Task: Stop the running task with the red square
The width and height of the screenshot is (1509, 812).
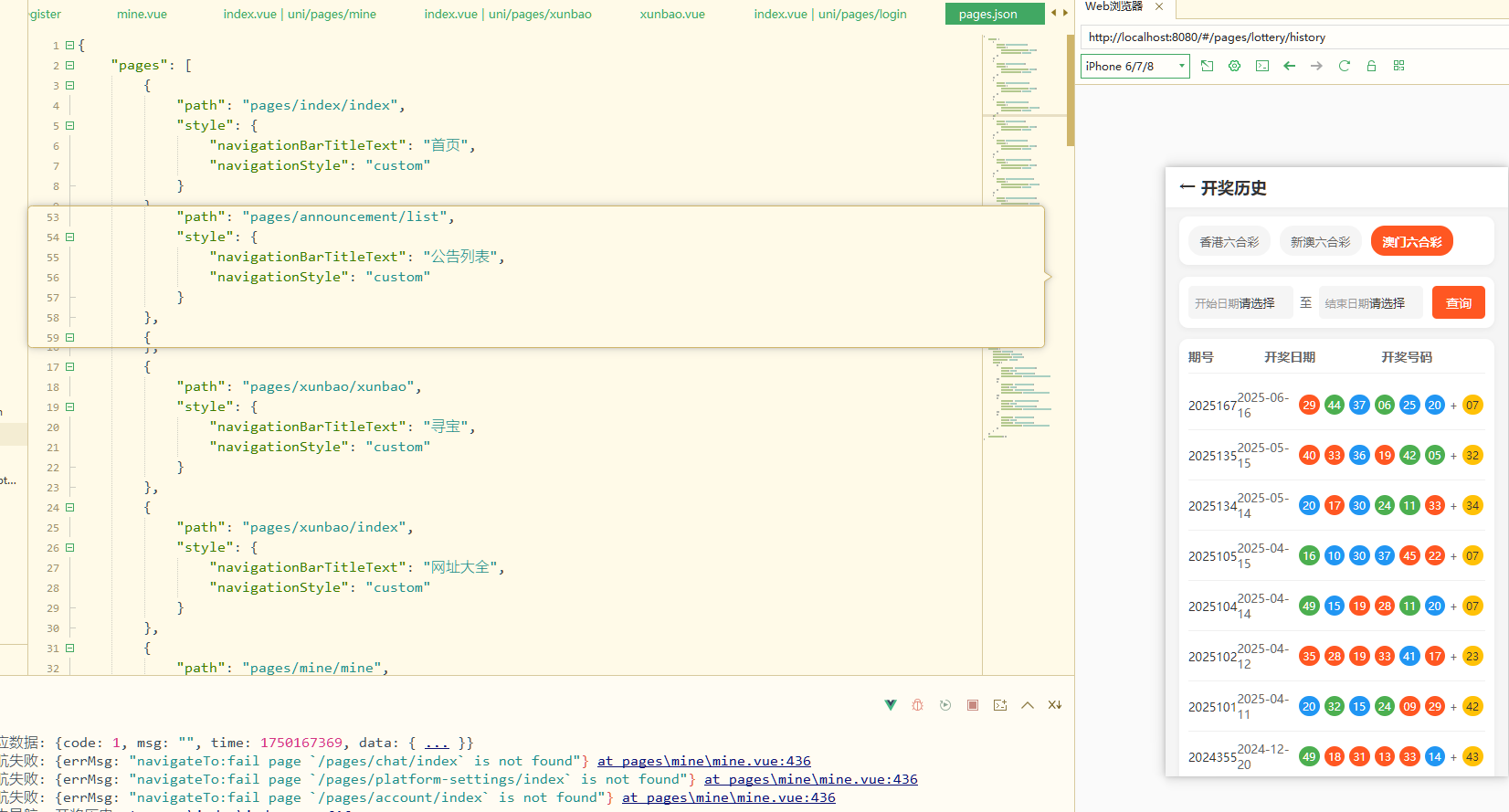Action: pyautogui.click(x=973, y=705)
